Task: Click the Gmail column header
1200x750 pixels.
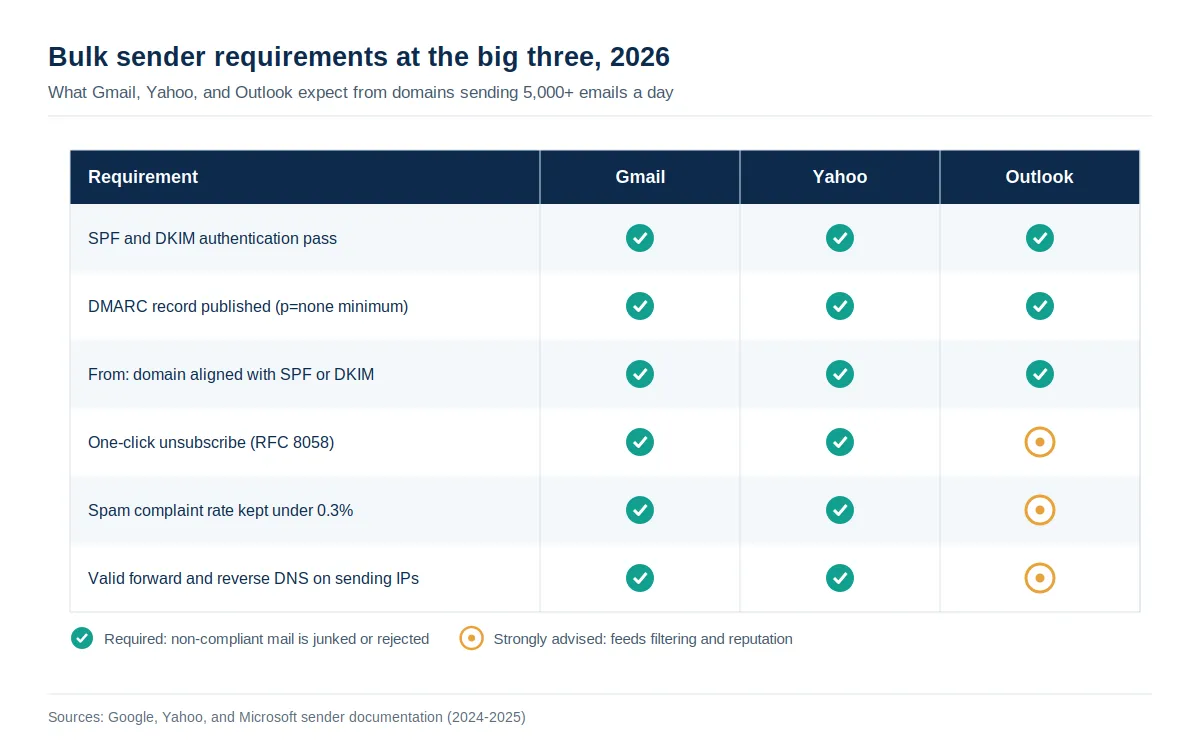Action: tap(640, 177)
